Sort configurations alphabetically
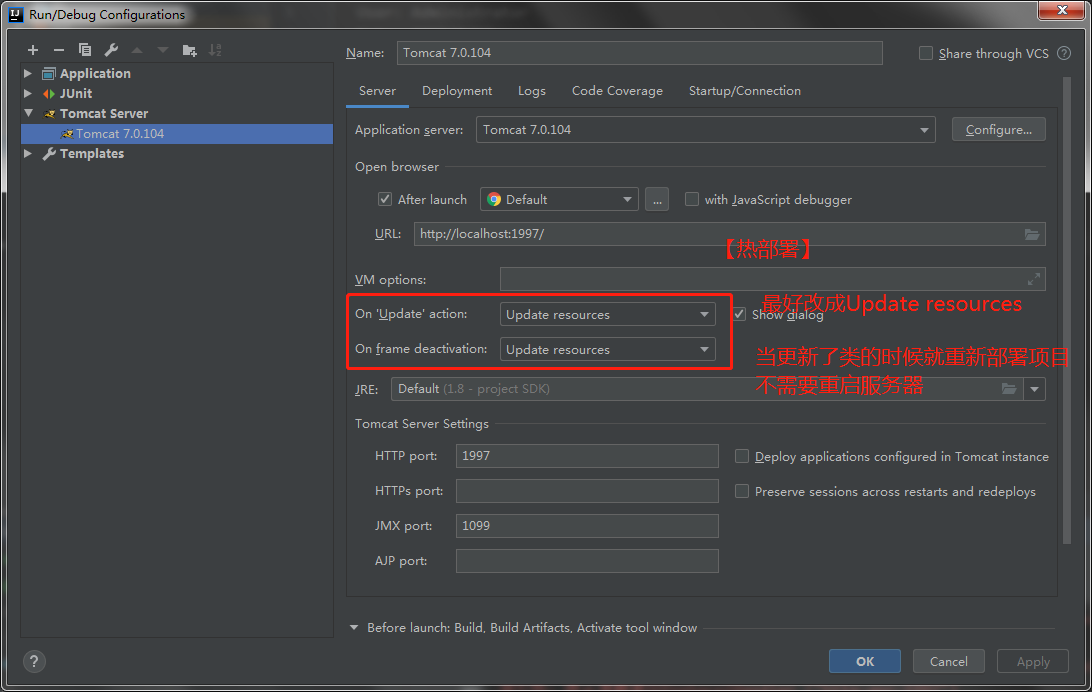The image size is (1092, 692). coord(215,50)
